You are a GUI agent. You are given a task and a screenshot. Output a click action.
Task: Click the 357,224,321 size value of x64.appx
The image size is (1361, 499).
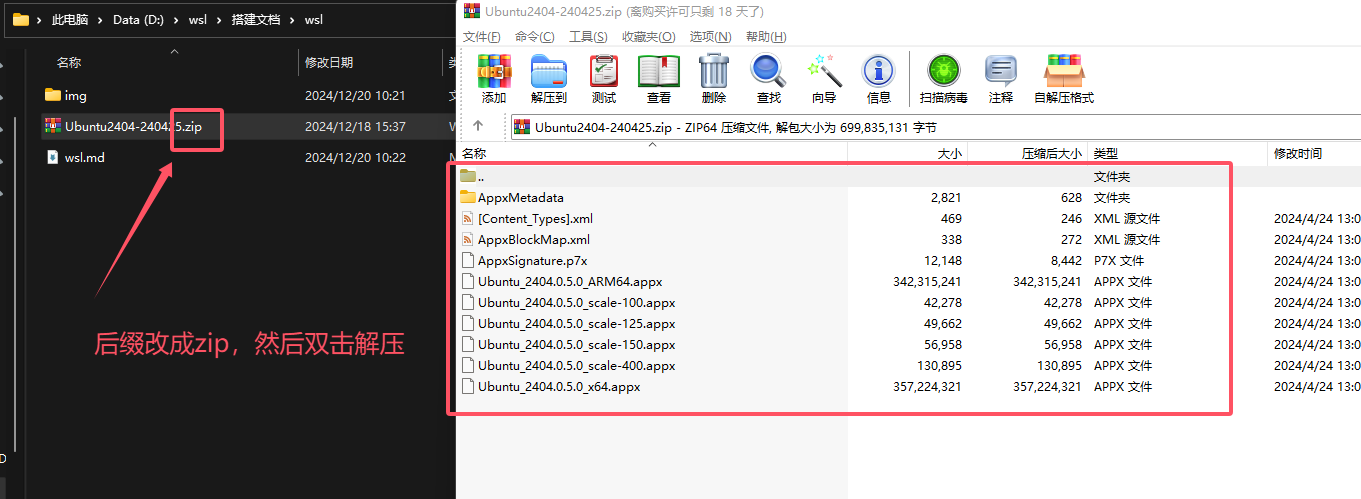tap(927, 387)
